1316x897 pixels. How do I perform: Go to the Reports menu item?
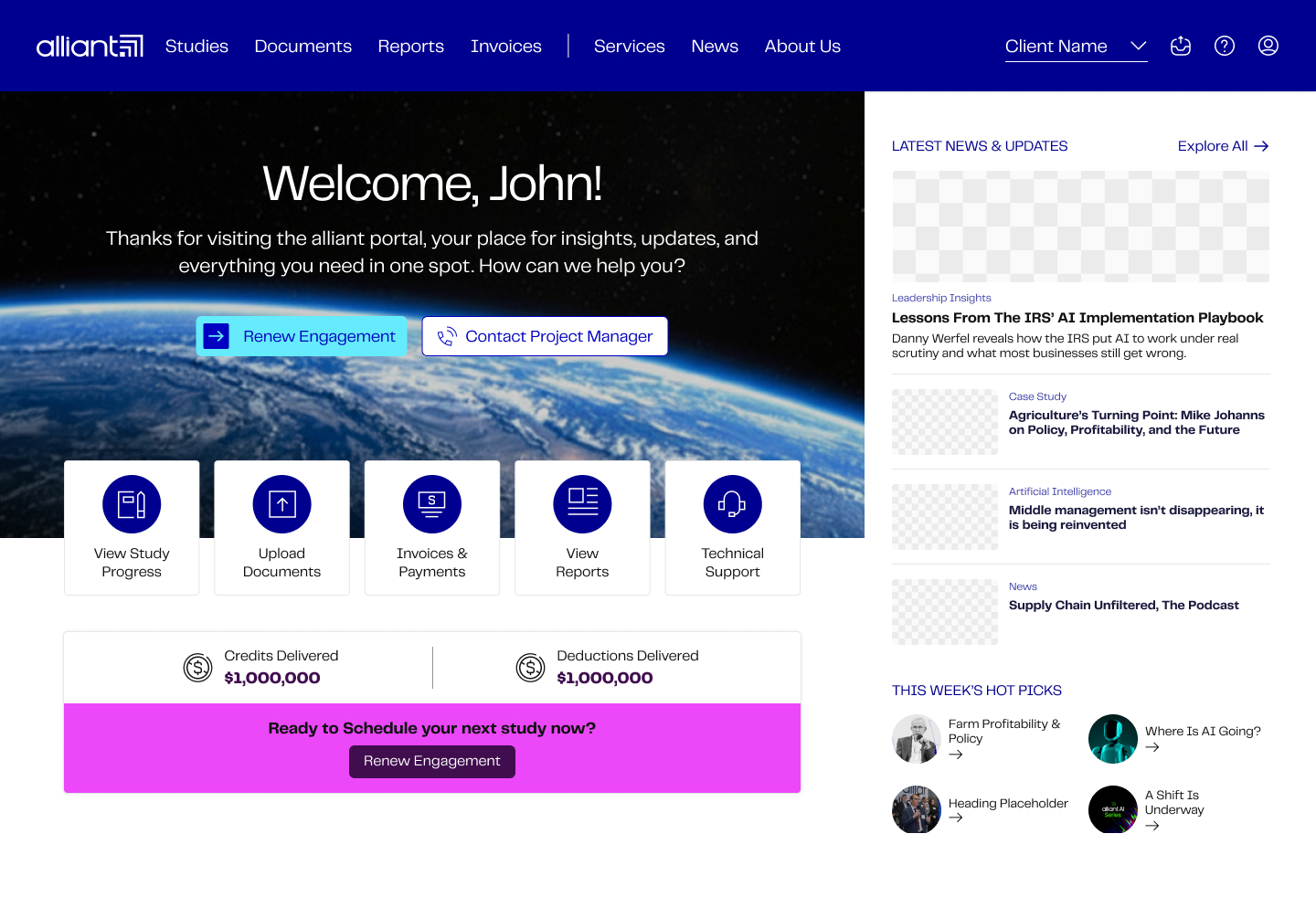411,46
